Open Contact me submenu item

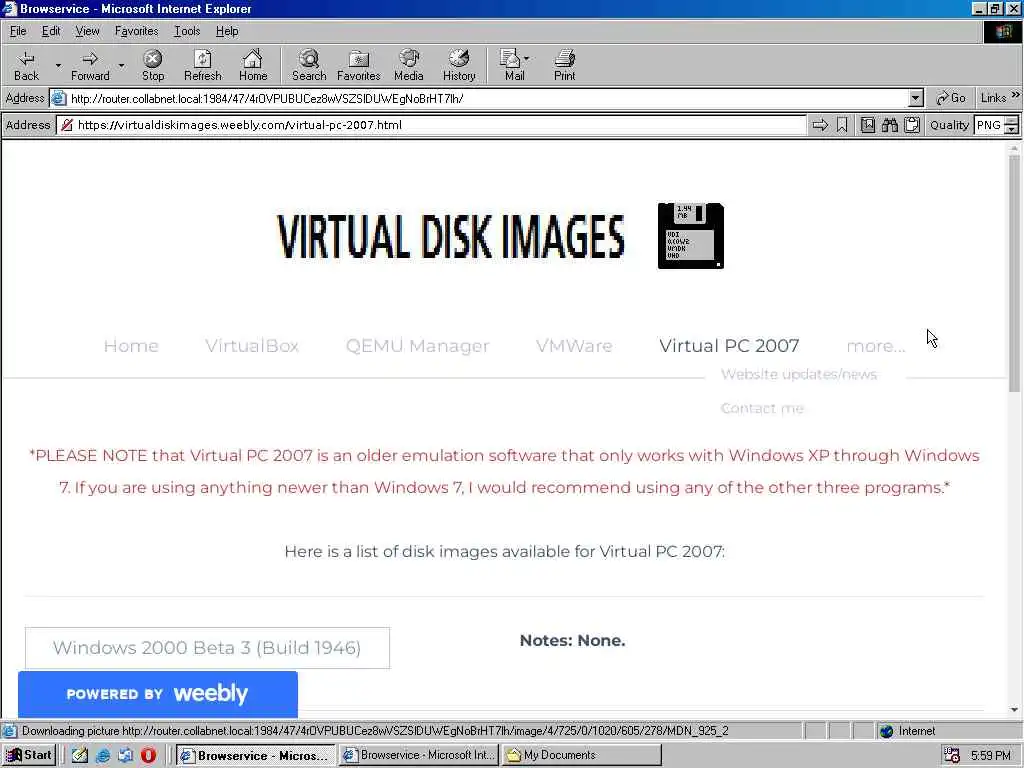(762, 408)
